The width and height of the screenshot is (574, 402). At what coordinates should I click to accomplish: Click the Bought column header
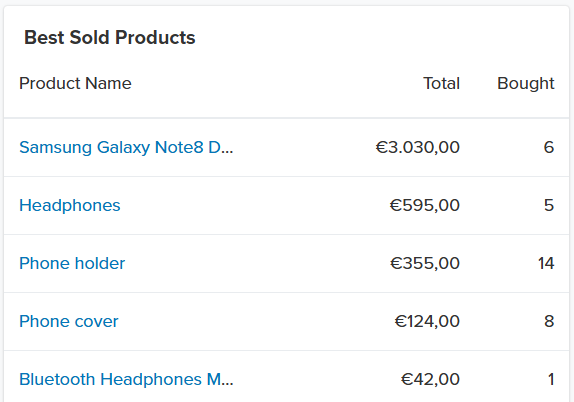(x=526, y=84)
